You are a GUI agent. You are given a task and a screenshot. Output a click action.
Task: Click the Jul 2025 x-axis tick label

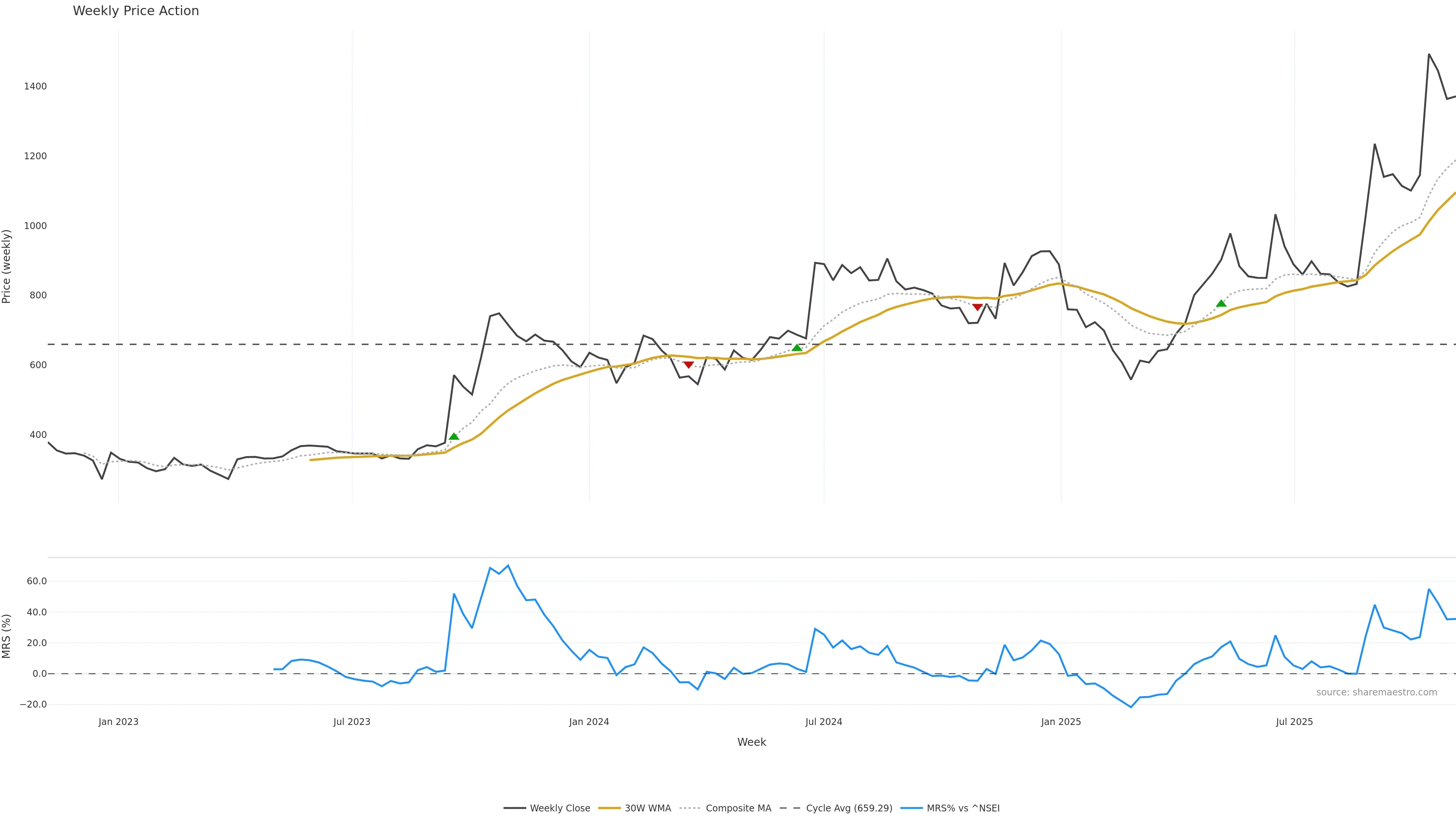1294,722
